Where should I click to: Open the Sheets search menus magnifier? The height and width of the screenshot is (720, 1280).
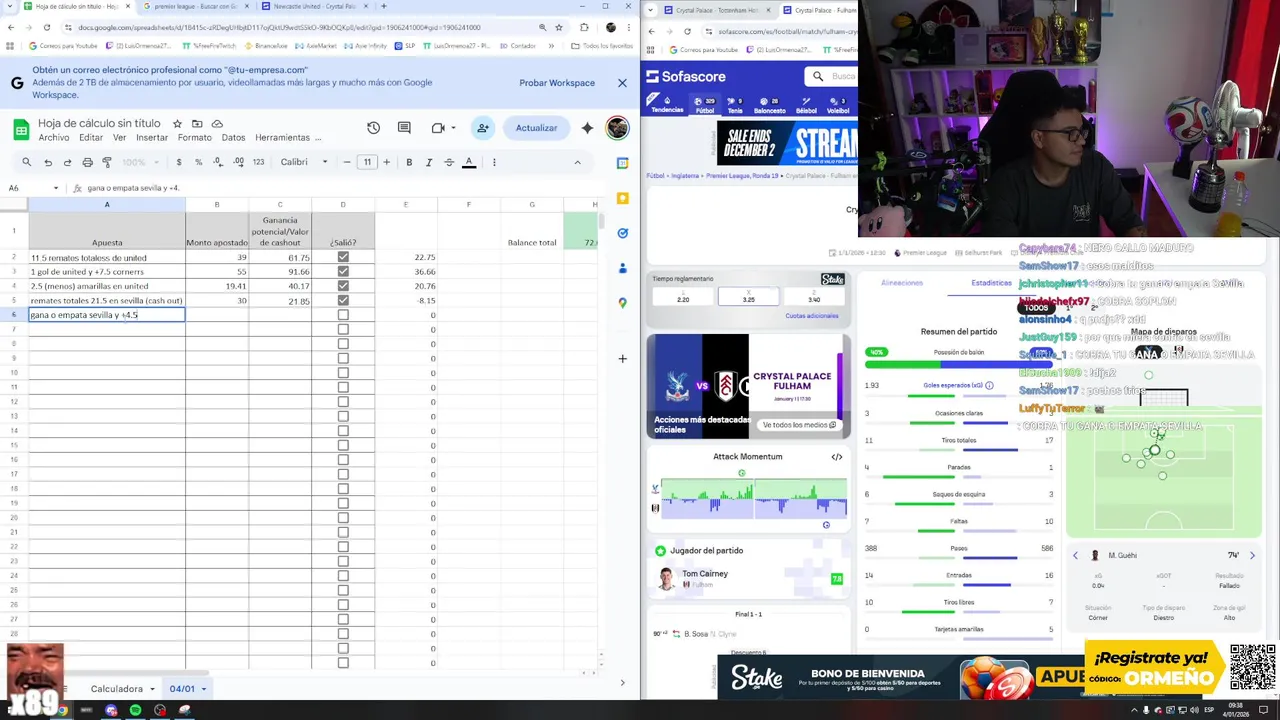point(27,162)
